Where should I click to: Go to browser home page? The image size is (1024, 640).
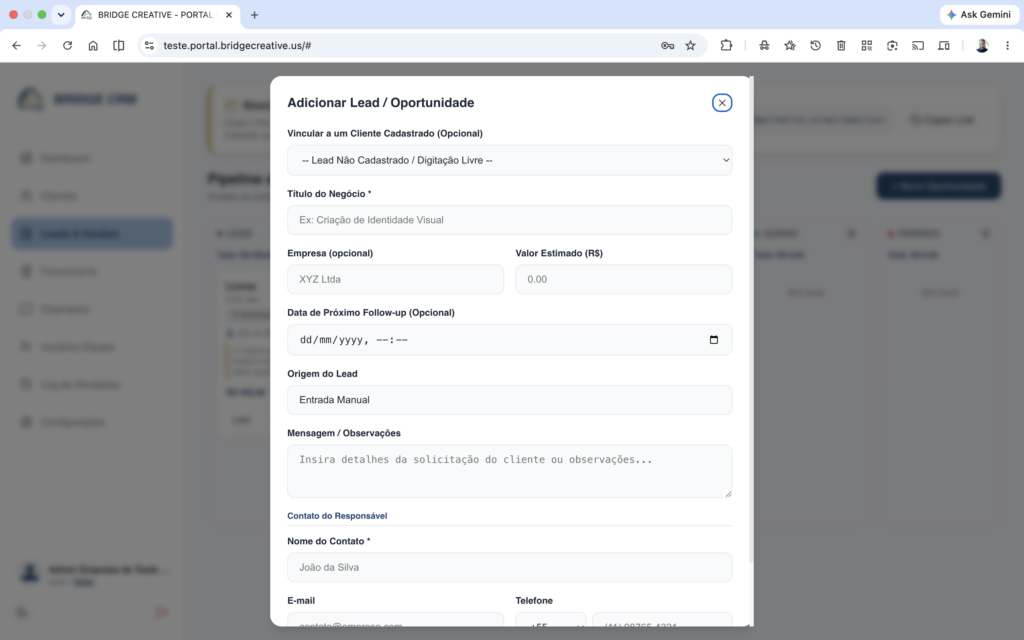[93, 46]
